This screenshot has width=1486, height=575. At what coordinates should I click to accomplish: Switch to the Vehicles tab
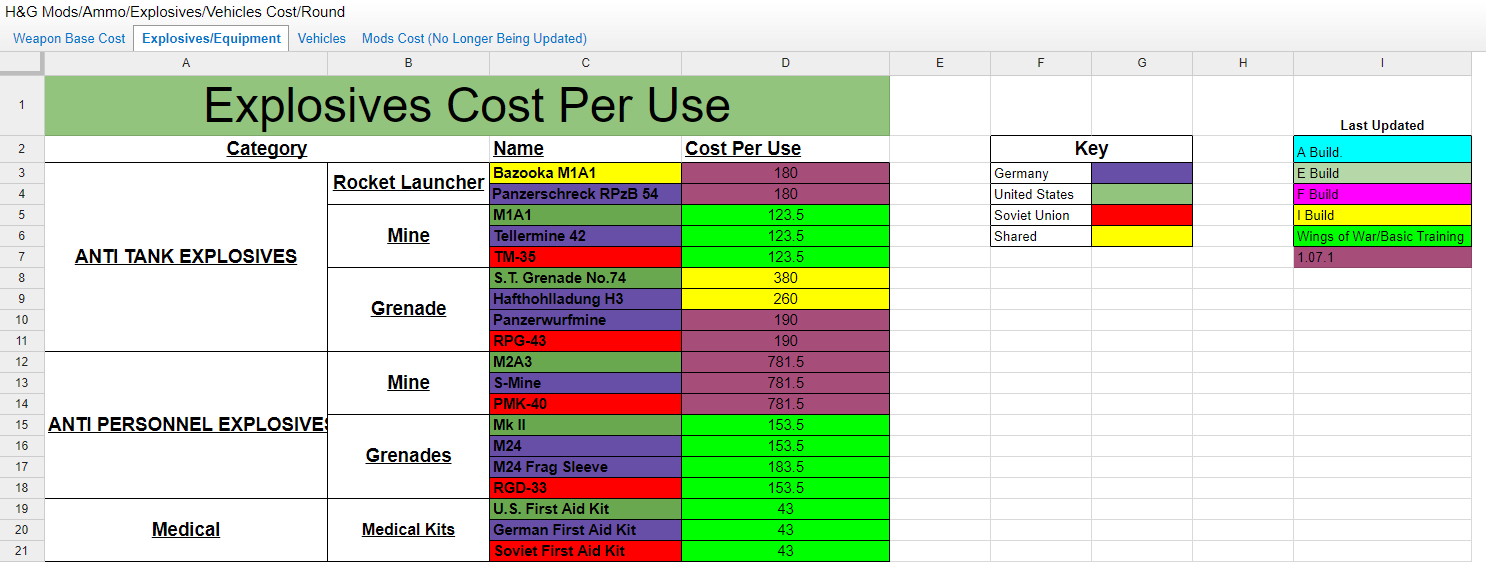click(x=322, y=38)
